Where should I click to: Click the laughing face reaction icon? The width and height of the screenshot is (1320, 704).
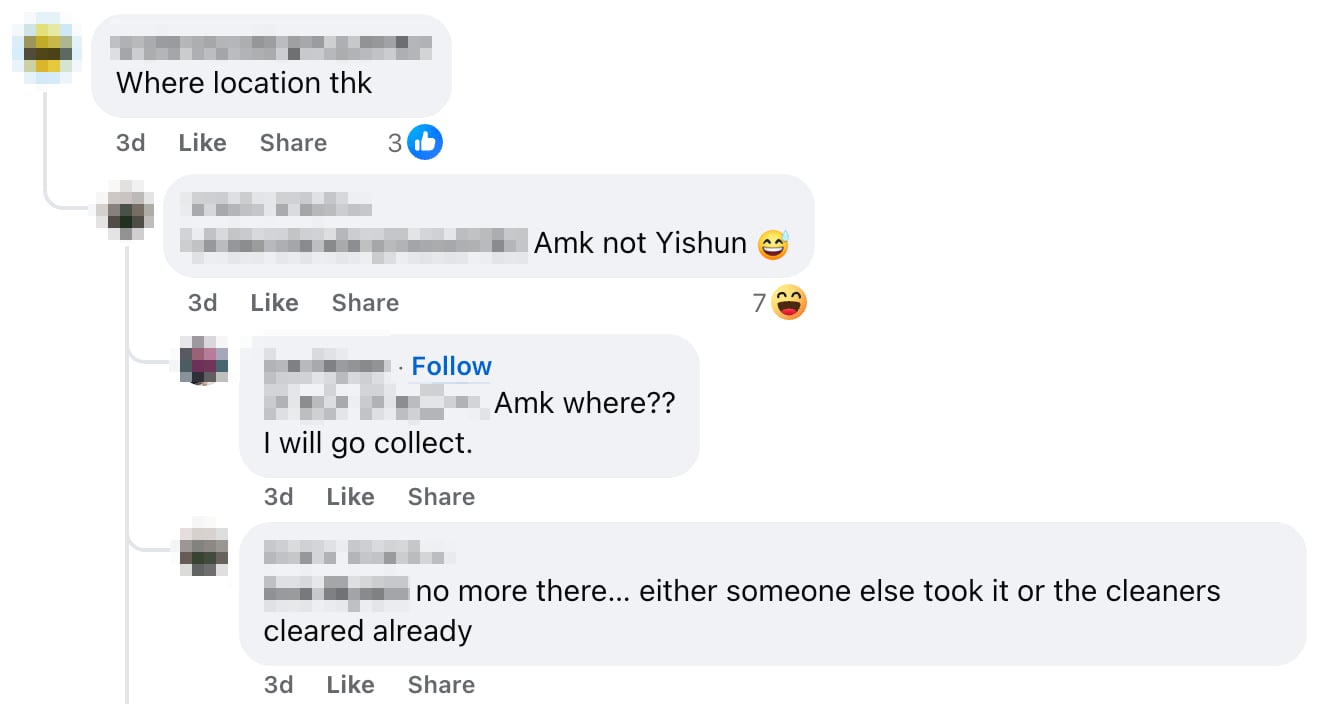(x=789, y=303)
